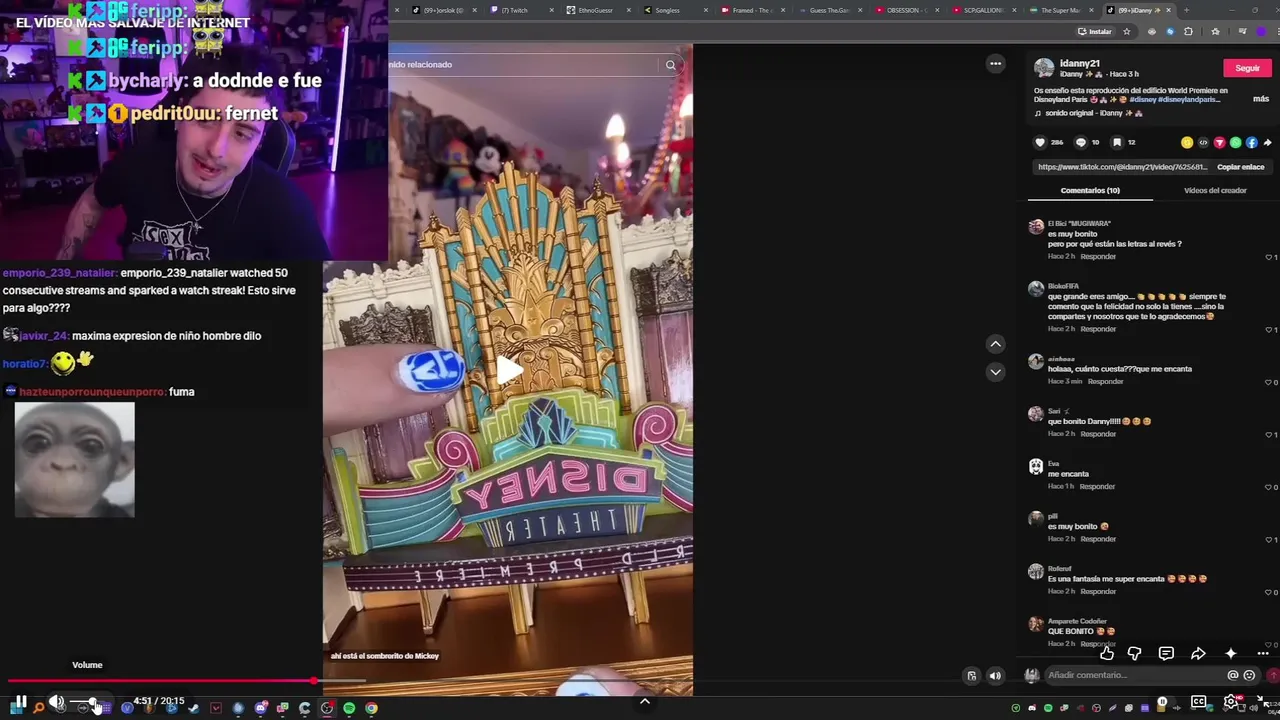The height and width of the screenshot is (720, 1280).
Task: Open more share options arrow
Action: coord(1267,143)
